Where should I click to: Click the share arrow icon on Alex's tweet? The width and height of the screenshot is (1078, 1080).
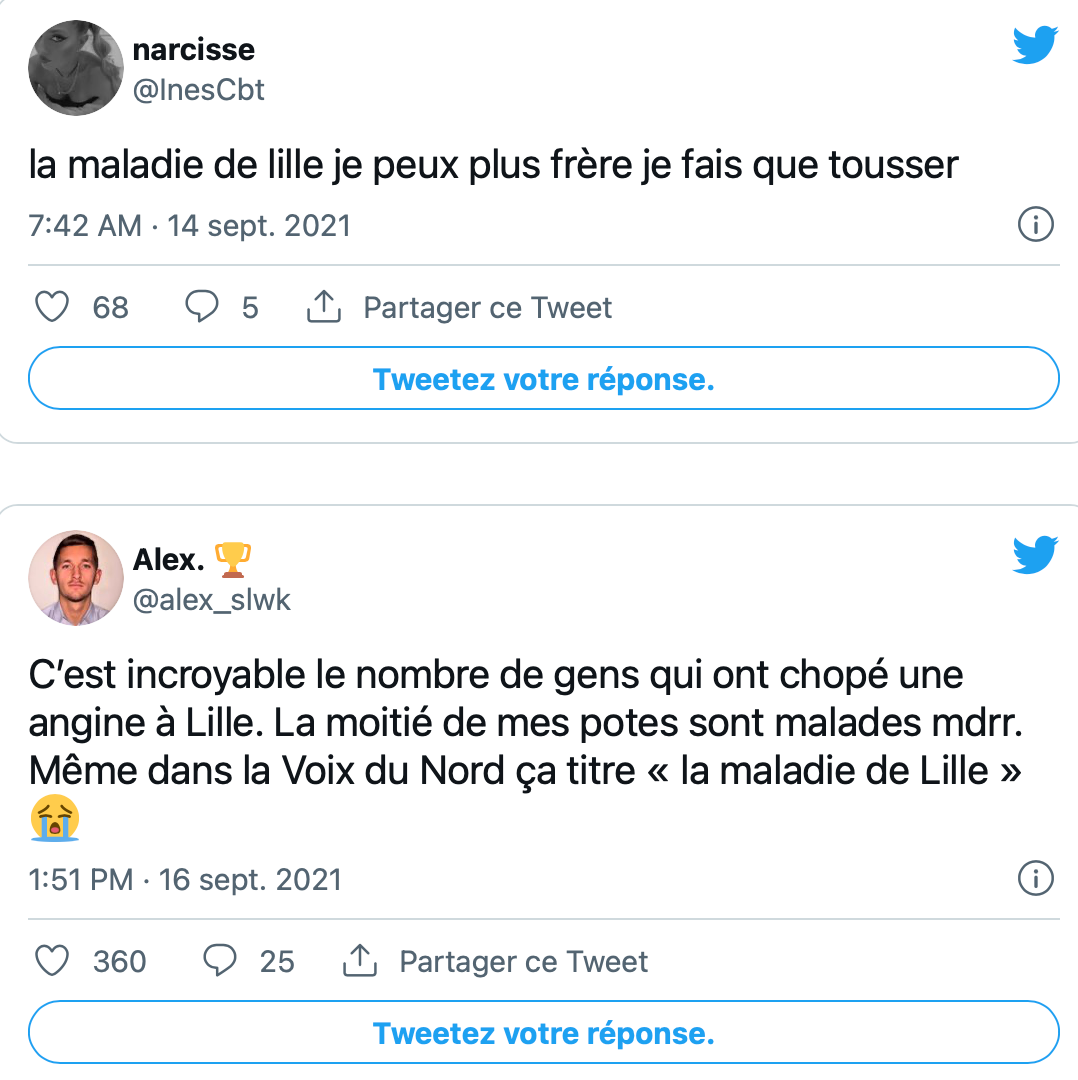(359, 961)
